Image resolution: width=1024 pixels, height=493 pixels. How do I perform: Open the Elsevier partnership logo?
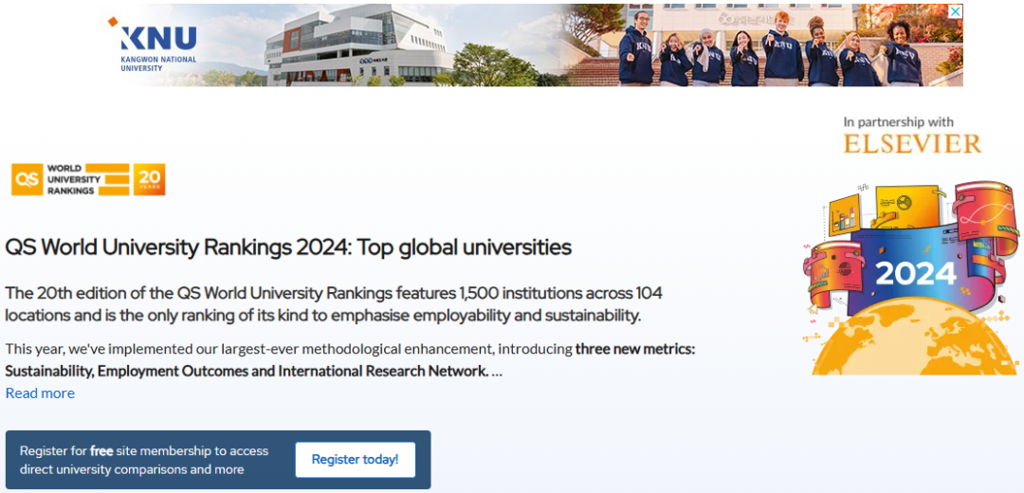912,144
